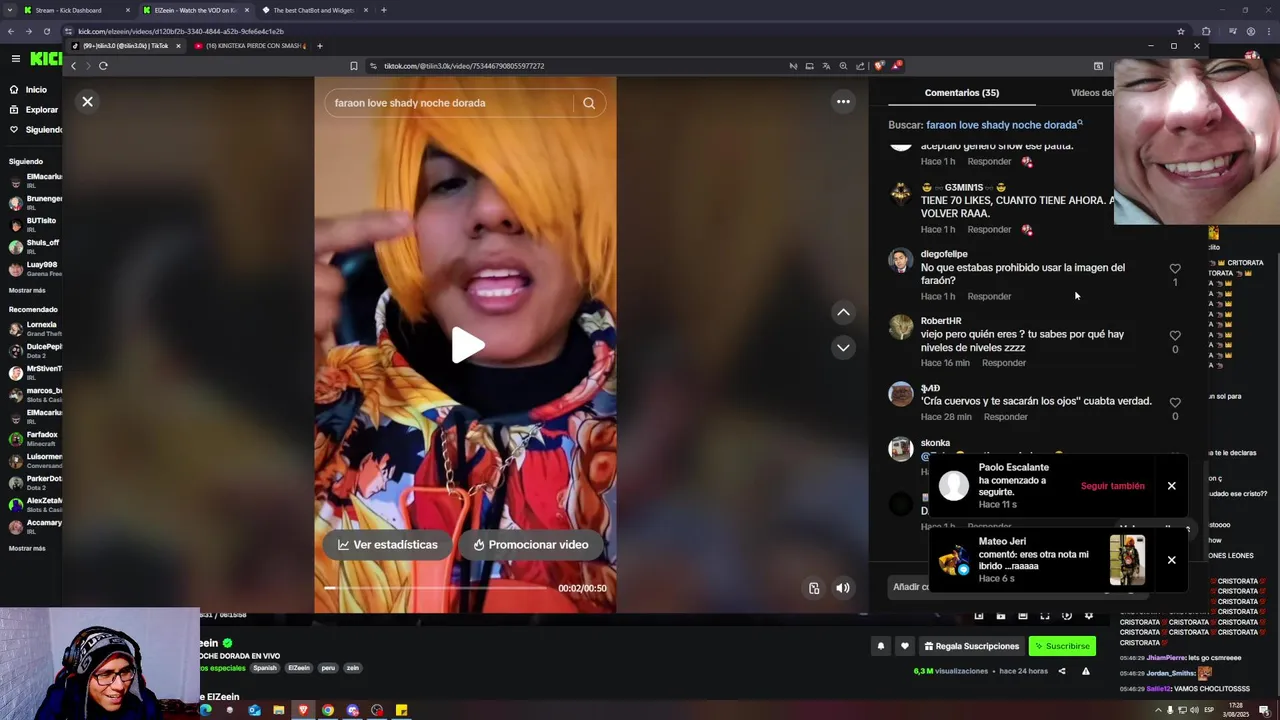The image size is (1280, 720).
Task: Click the search magnifier in TikTok search box
Action: pos(589,103)
